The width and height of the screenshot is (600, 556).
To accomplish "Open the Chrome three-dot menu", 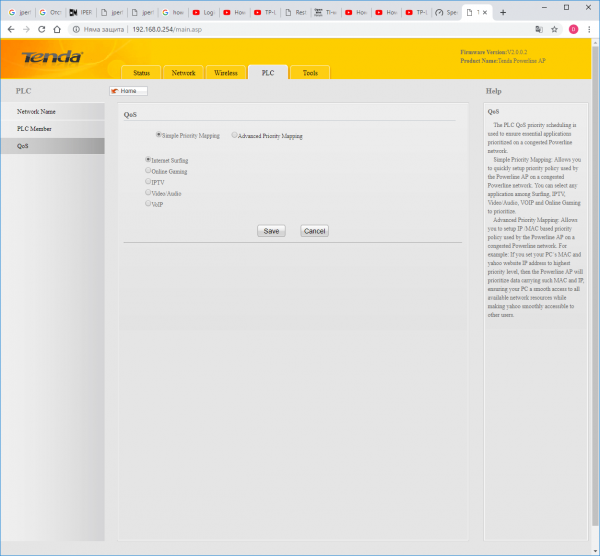I will (x=589, y=29).
